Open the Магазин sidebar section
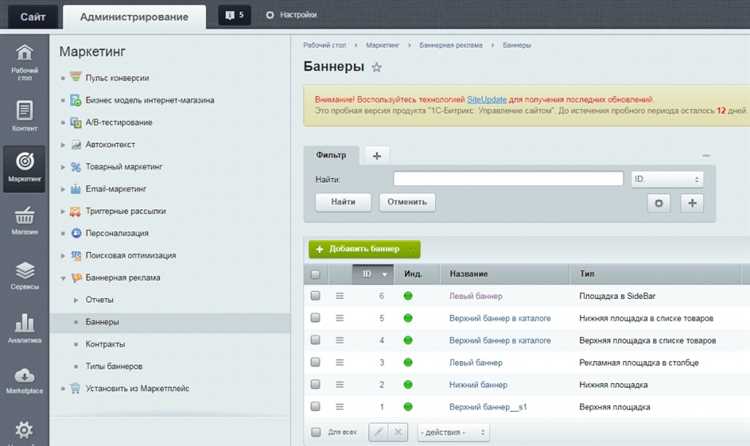The height and width of the screenshot is (446, 750). (x=24, y=221)
